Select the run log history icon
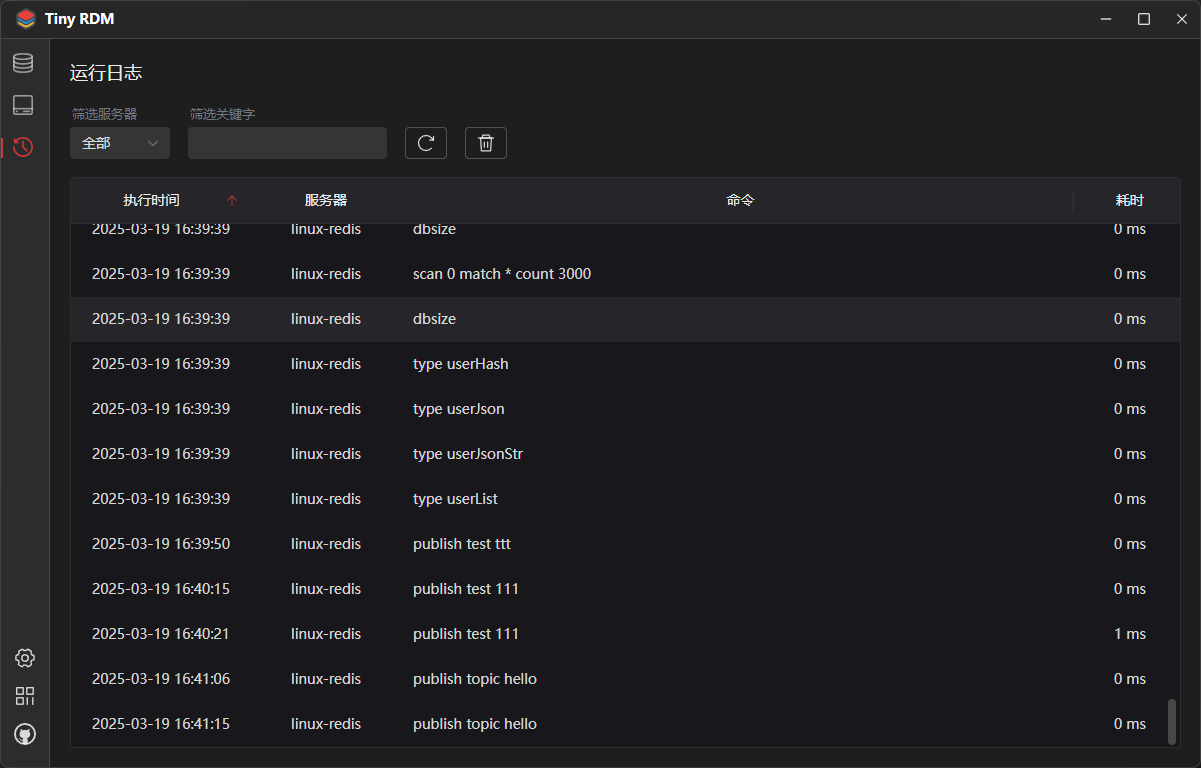1201x768 pixels. (x=23, y=147)
